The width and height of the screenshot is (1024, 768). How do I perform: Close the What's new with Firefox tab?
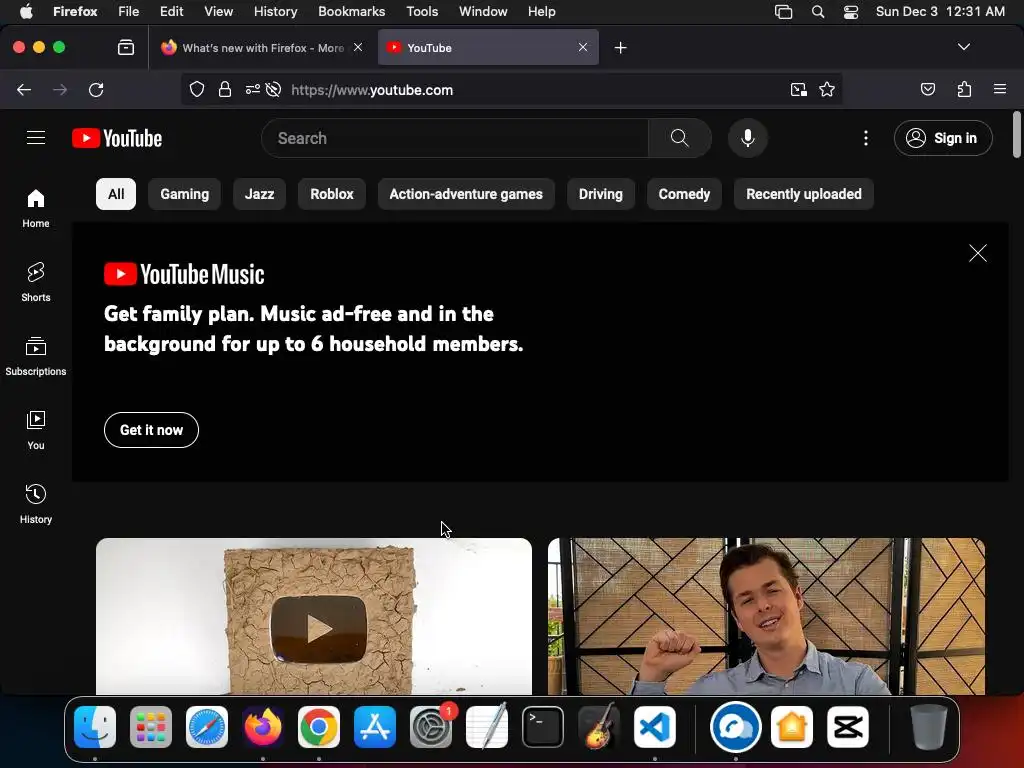click(358, 47)
